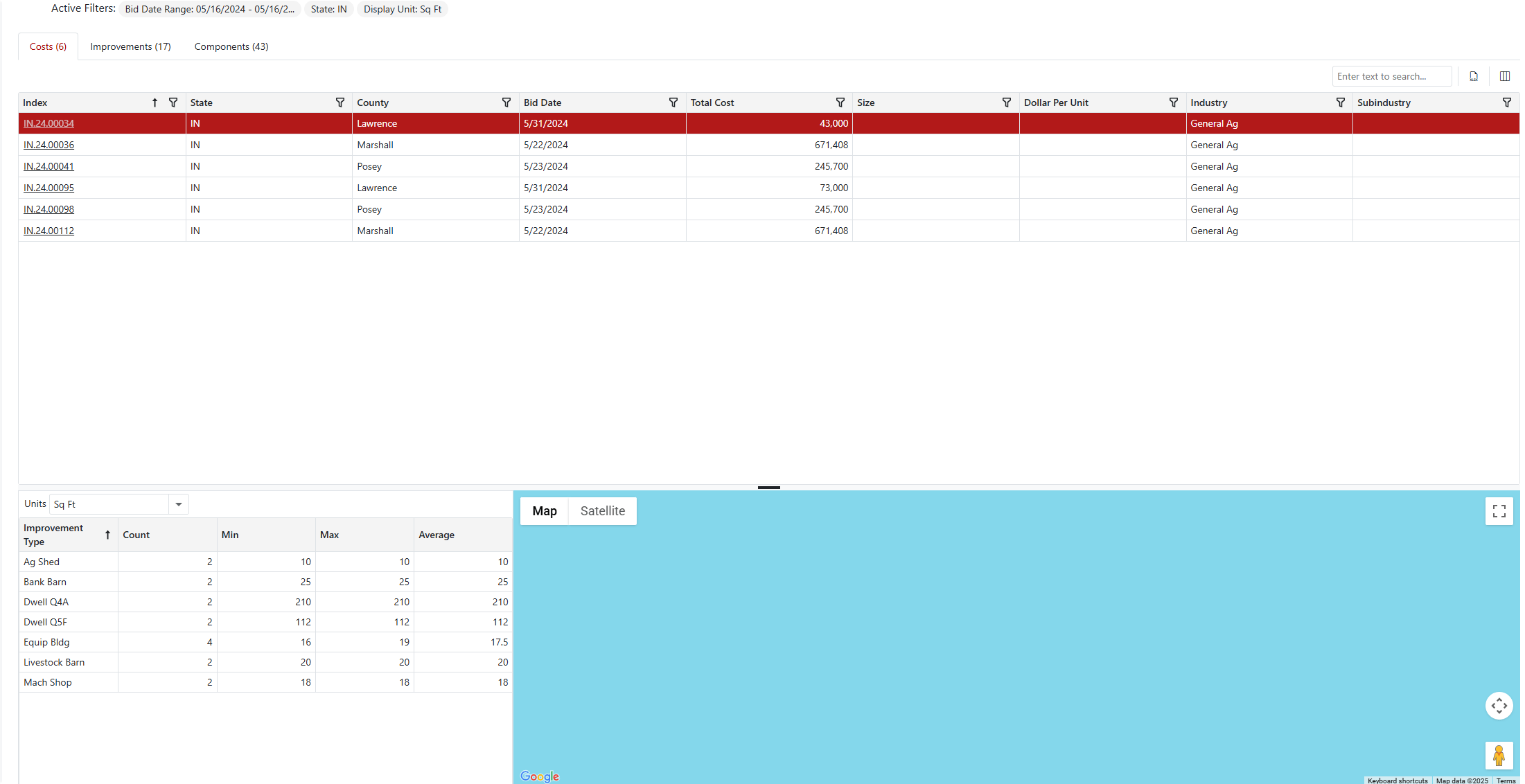The image size is (1525, 784).
Task: Click the export to file icon
Action: pos(1474,76)
